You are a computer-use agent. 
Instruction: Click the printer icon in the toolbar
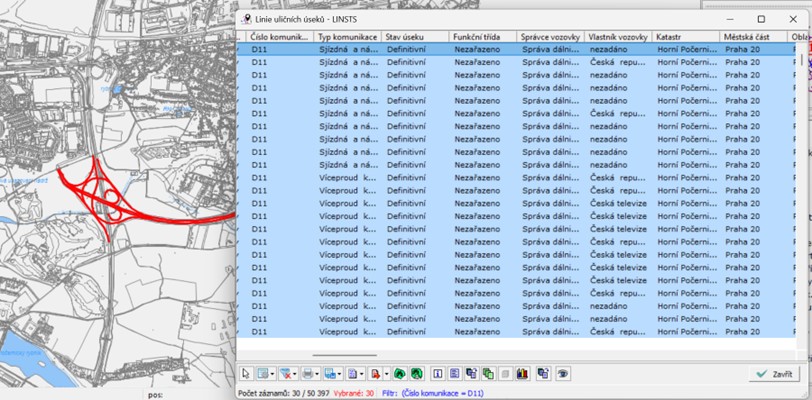(309, 373)
